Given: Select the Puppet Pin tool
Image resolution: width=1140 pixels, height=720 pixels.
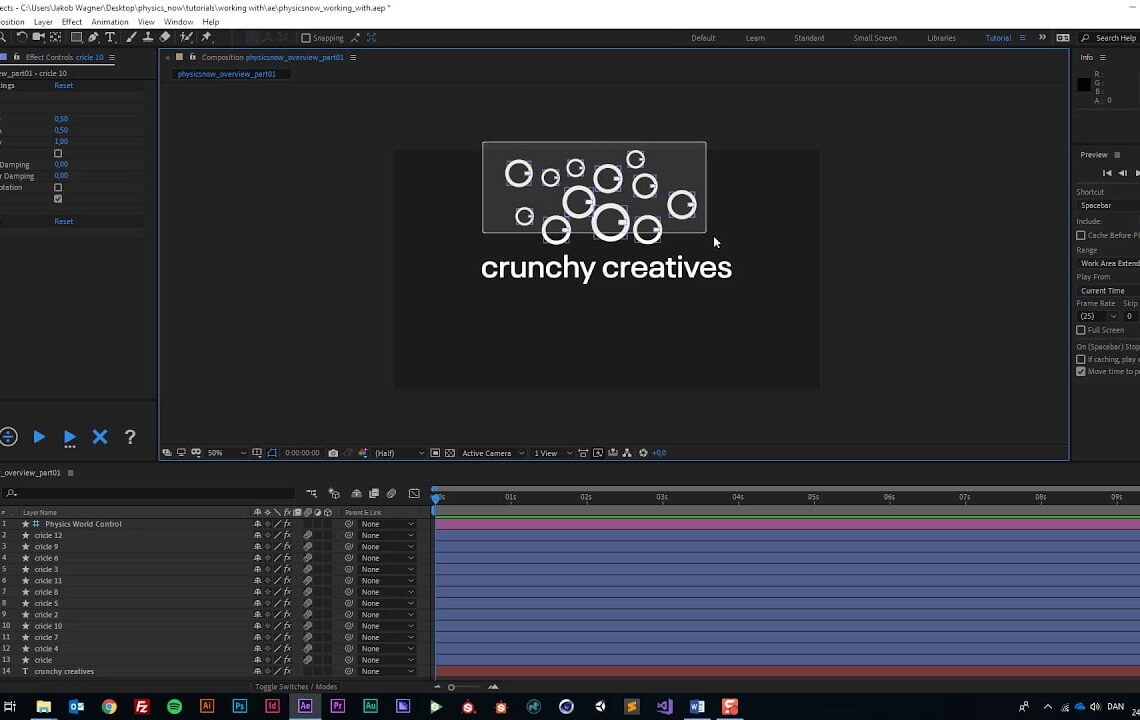Looking at the screenshot, I should pyautogui.click(x=207, y=37).
